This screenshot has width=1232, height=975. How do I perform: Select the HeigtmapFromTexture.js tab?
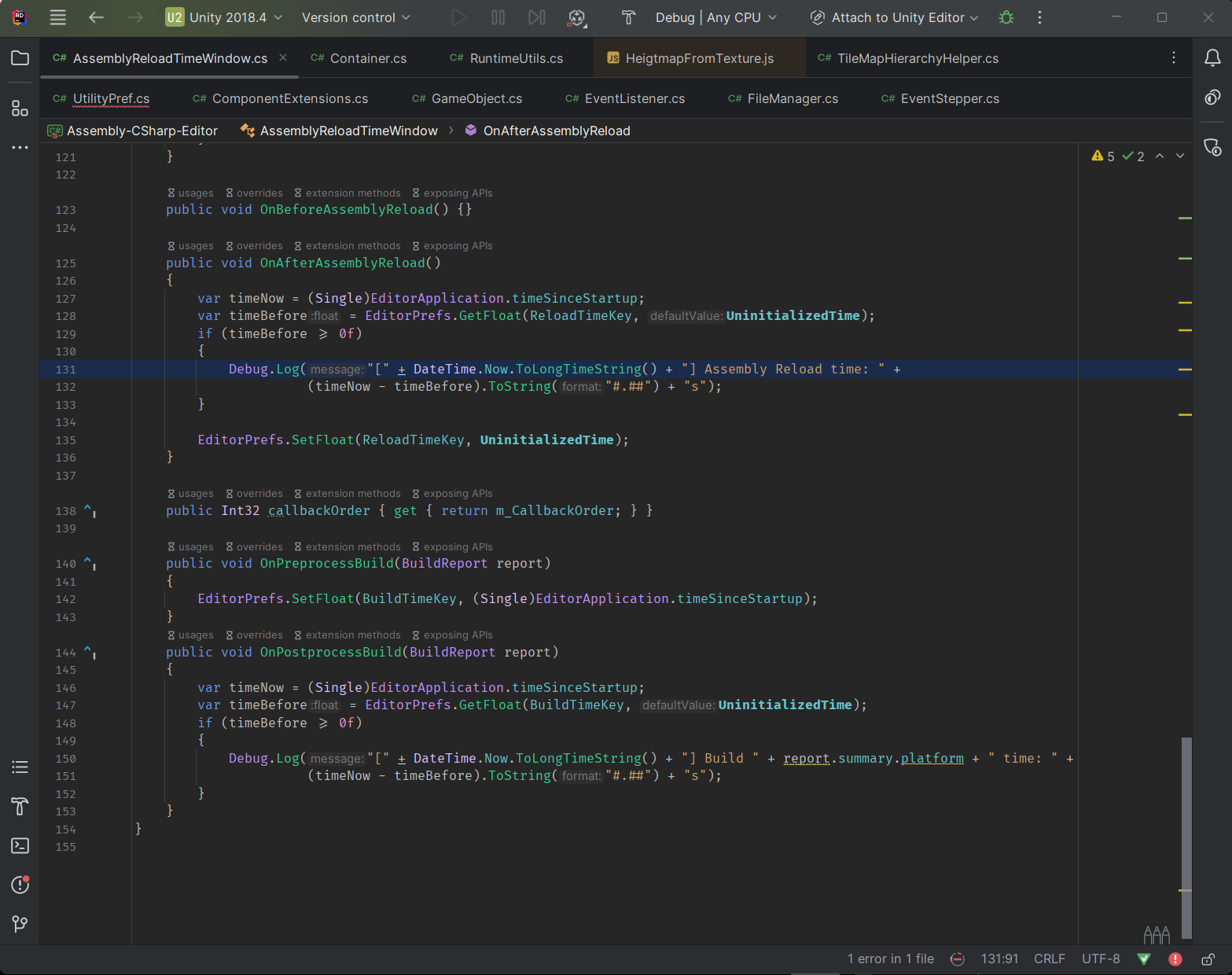699,58
